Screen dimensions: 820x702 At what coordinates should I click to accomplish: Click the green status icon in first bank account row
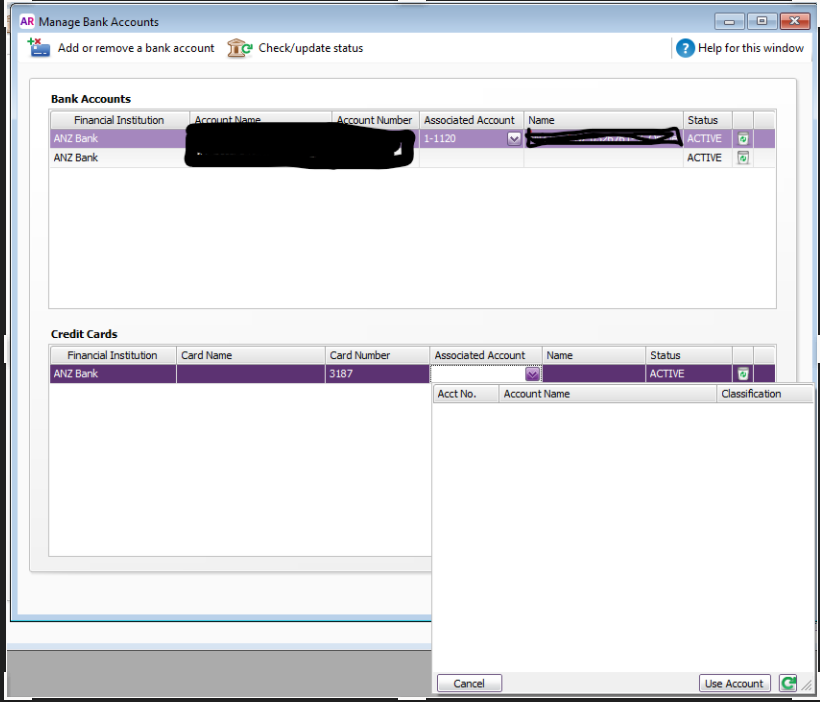[x=743, y=139]
